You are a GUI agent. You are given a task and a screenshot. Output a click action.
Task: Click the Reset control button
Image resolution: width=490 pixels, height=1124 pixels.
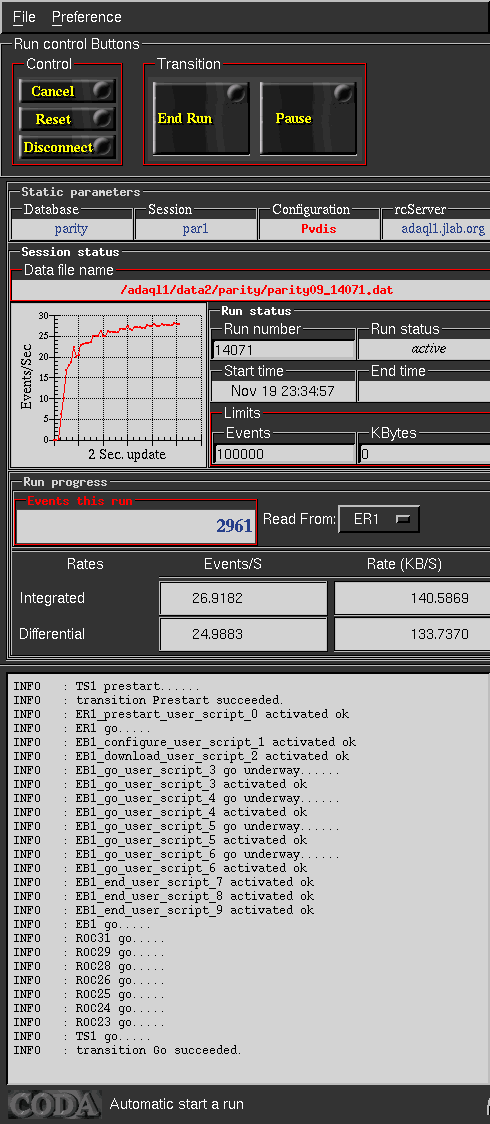coord(67,119)
